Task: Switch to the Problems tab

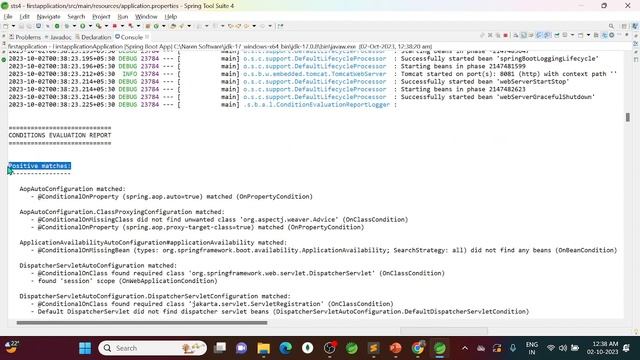Action: click(x=25, y=37)
